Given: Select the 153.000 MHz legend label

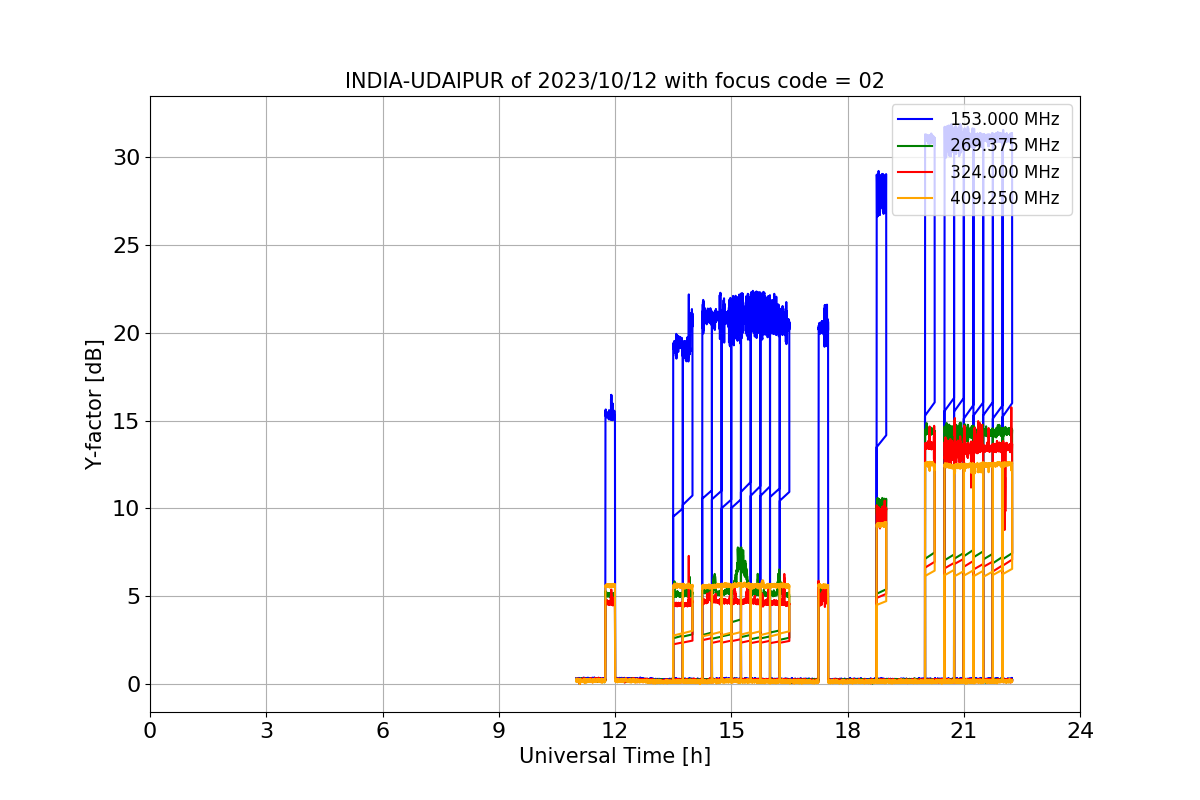Looking at the screenshot, I should (x=1004, y=119).
